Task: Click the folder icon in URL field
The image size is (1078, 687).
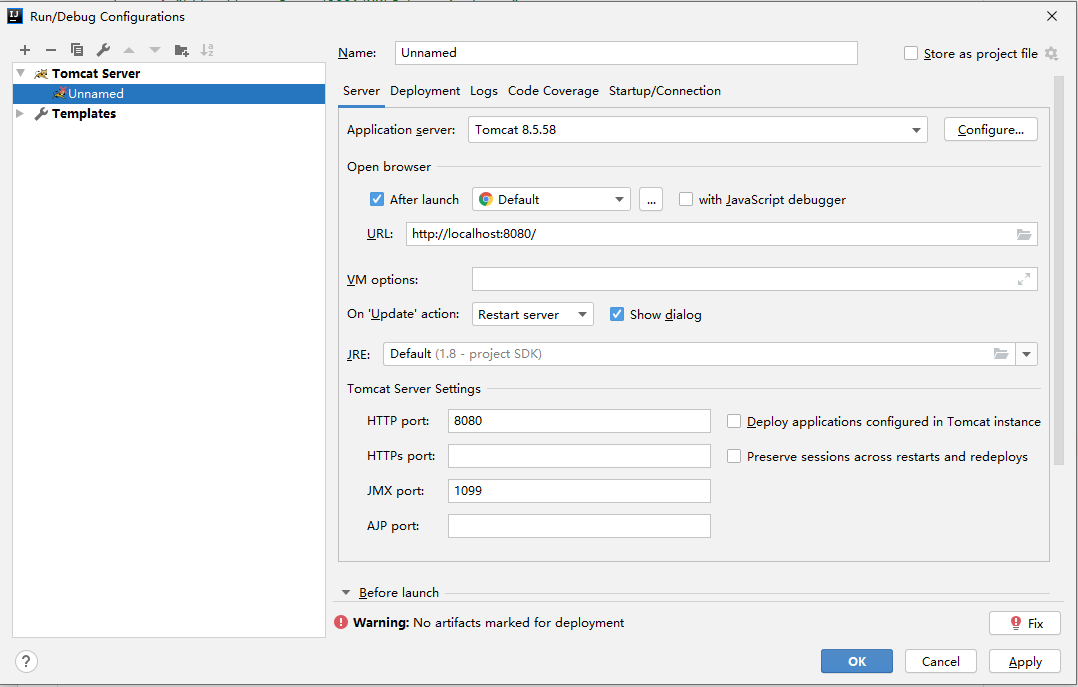Action: [x=1024, y=234]
